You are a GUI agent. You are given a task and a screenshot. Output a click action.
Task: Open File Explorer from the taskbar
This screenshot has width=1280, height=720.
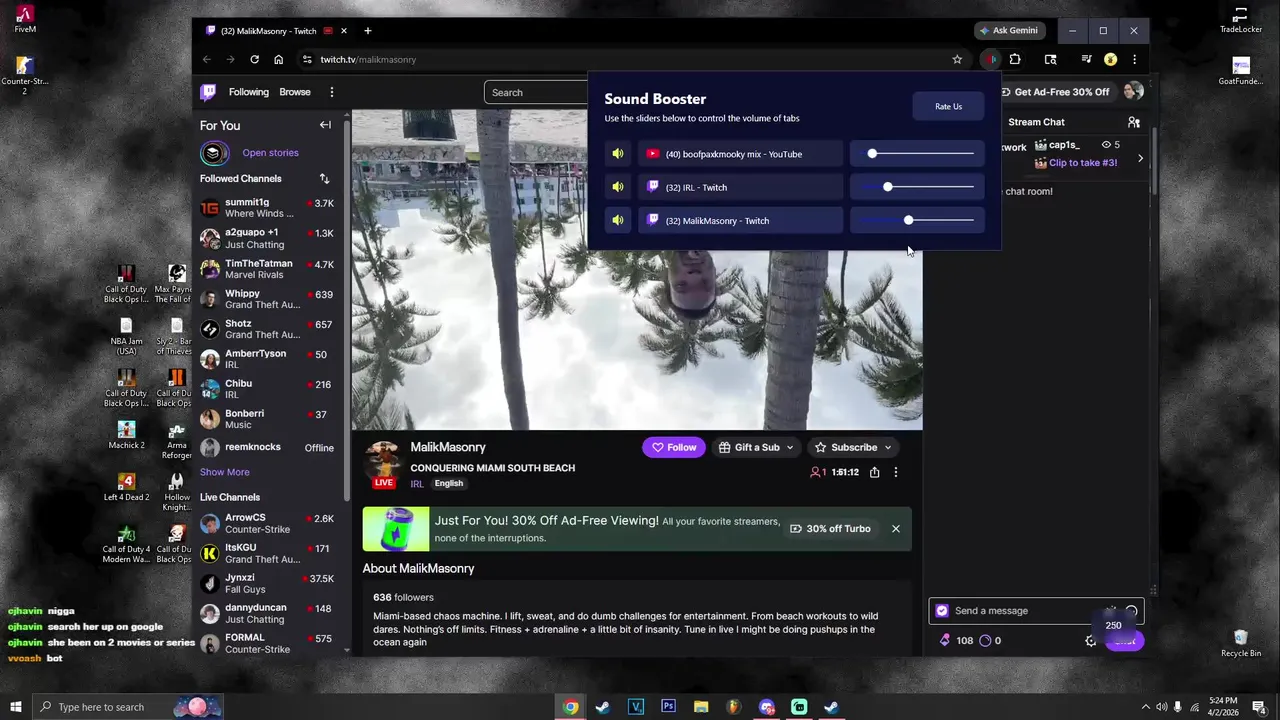click(701, 707)
